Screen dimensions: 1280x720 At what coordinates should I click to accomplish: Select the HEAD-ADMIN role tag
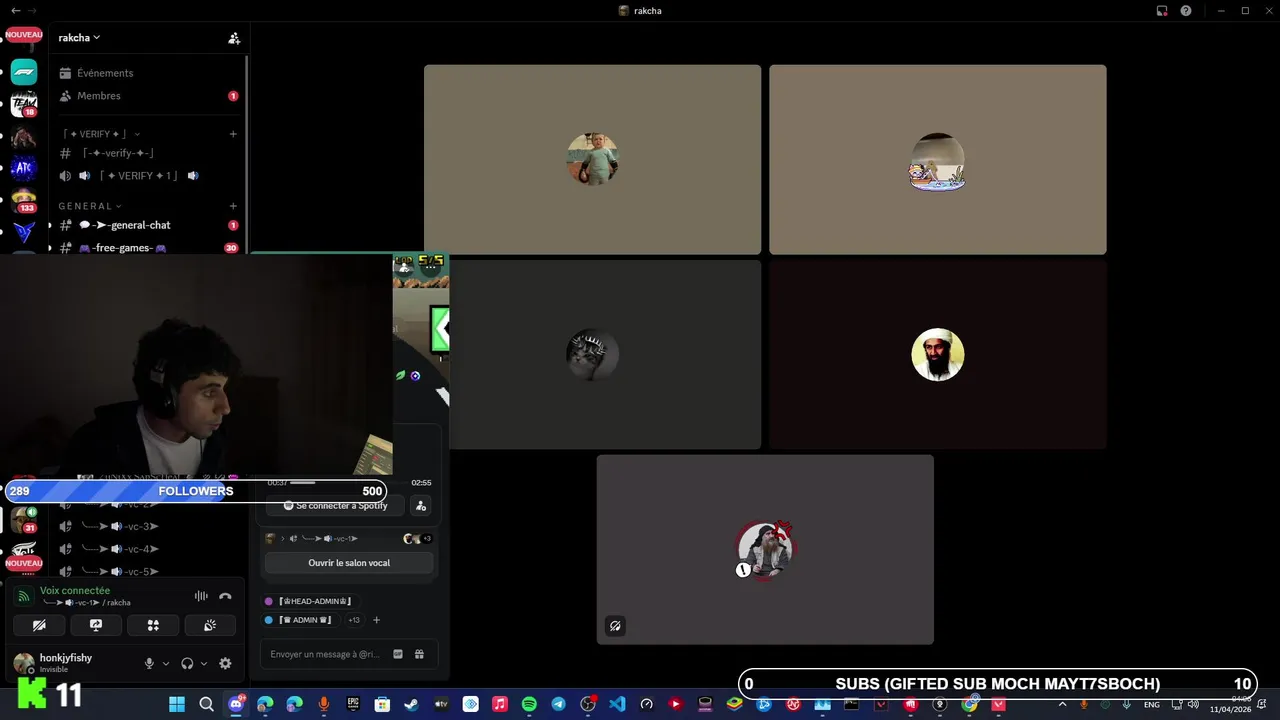coord(308,601)
